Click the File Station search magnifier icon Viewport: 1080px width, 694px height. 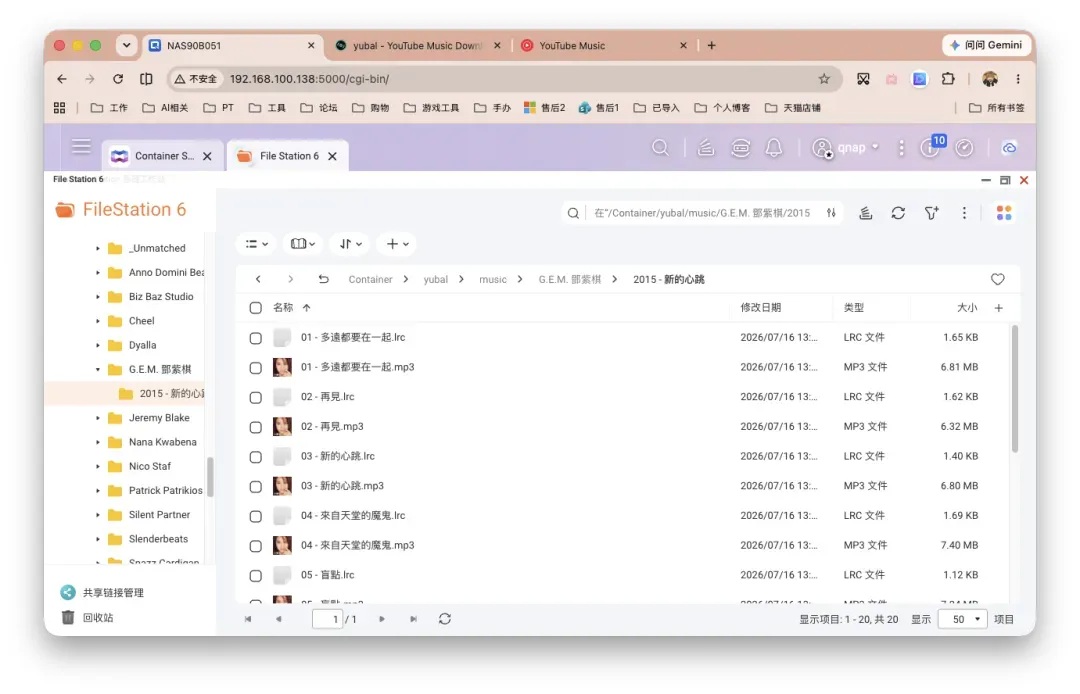[x=572, y=213]
